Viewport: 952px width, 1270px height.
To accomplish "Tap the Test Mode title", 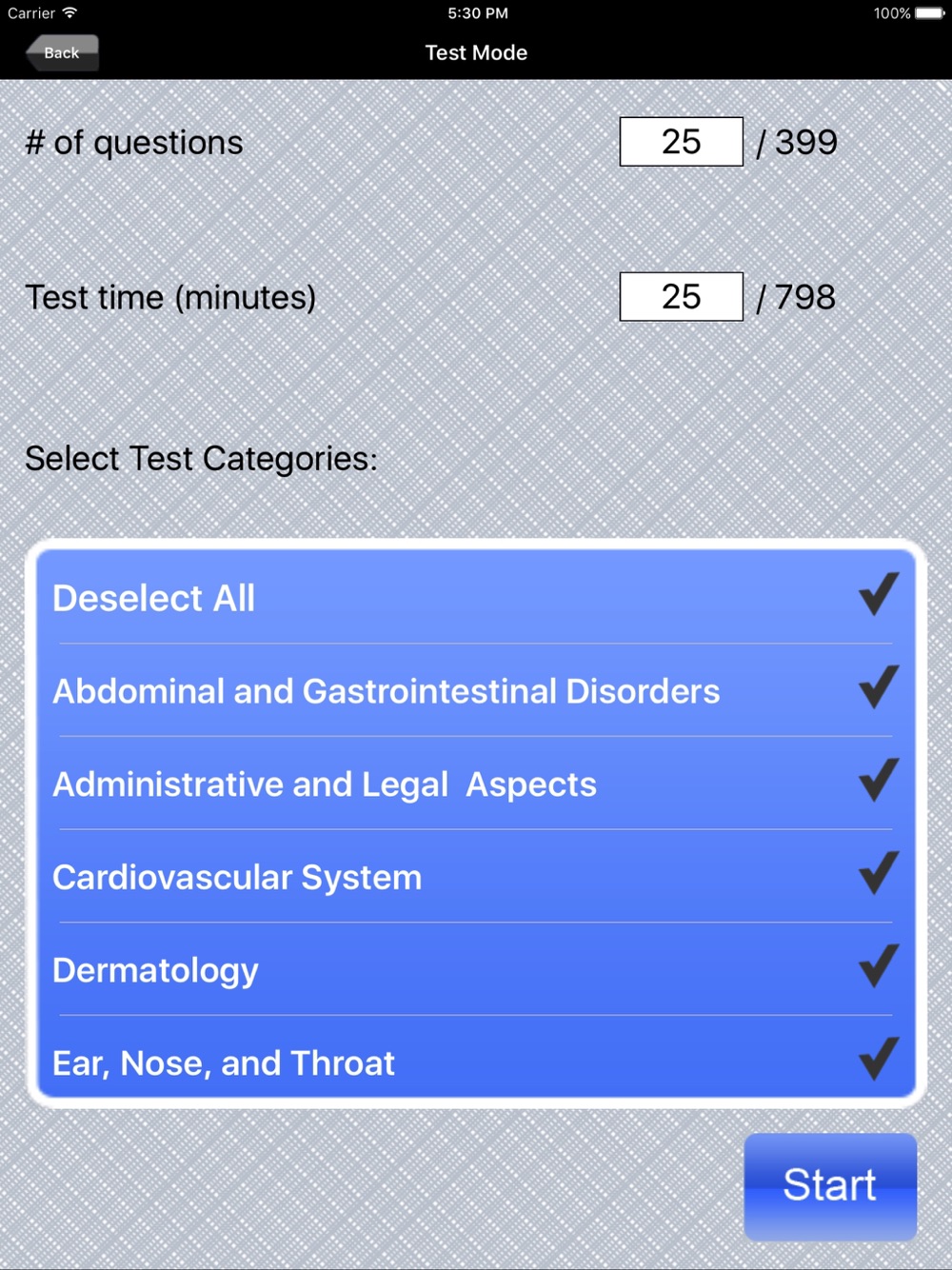I will pos(476,52).
